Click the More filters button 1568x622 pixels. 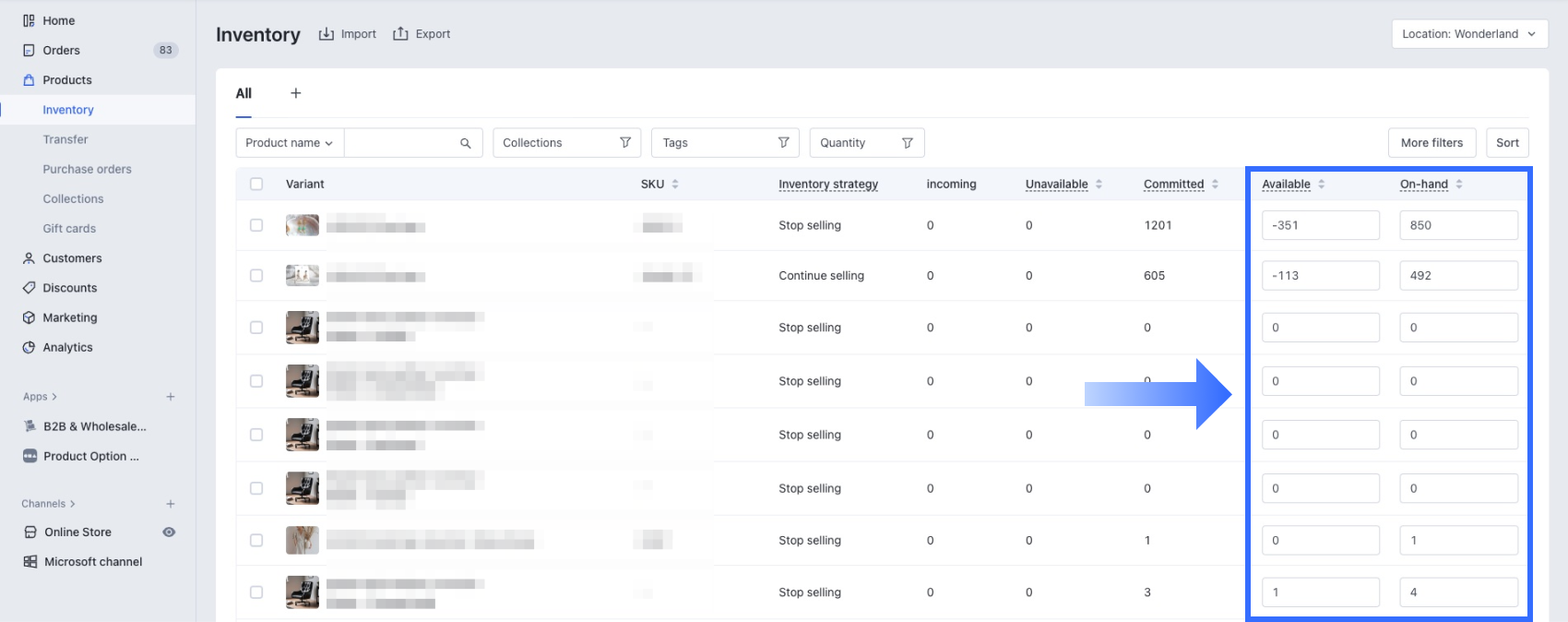tap(1431, 143)
